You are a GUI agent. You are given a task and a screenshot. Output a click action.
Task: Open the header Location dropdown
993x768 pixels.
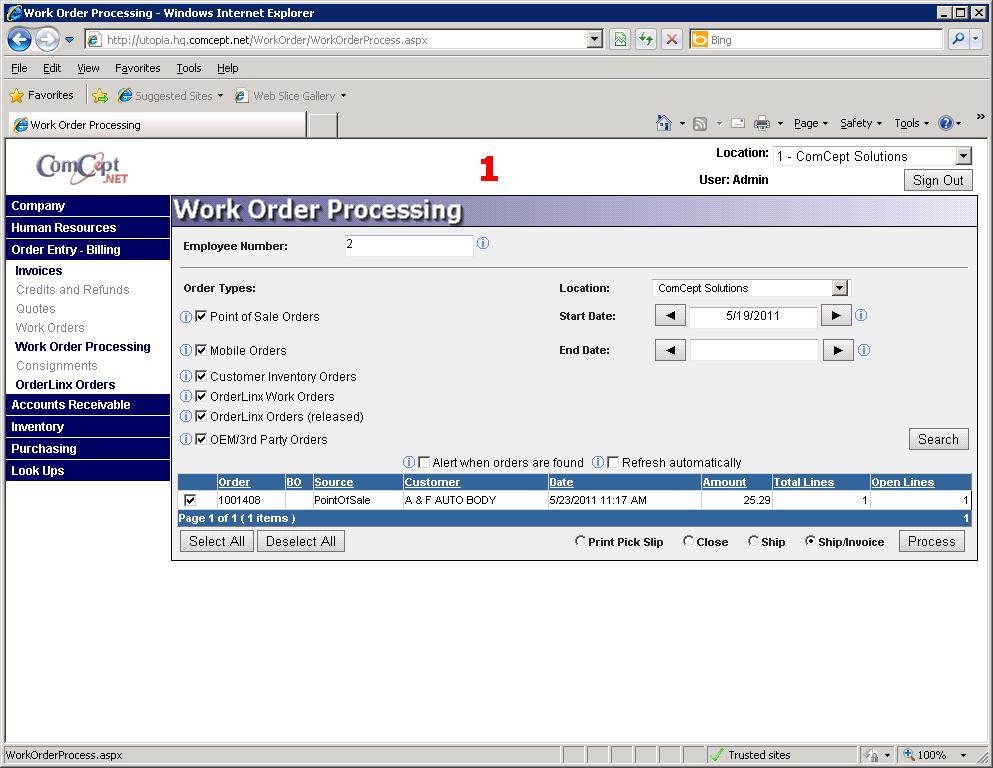(963, 156)
